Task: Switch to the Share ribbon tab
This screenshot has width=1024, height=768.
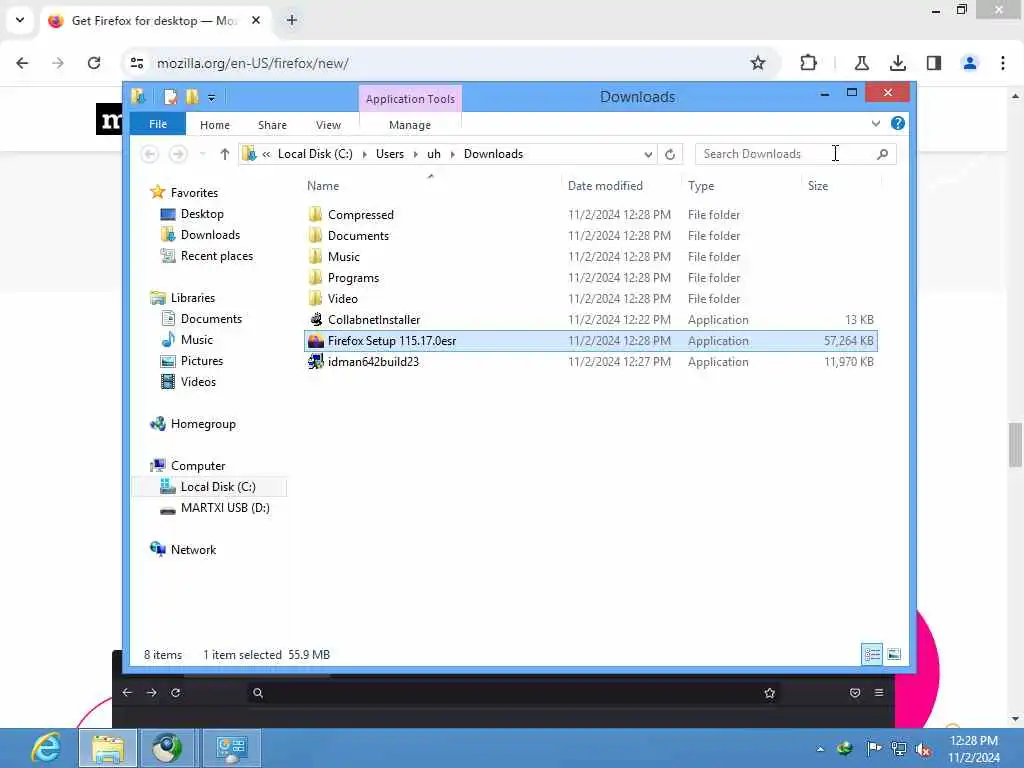Action: click(x=272, y=125)
